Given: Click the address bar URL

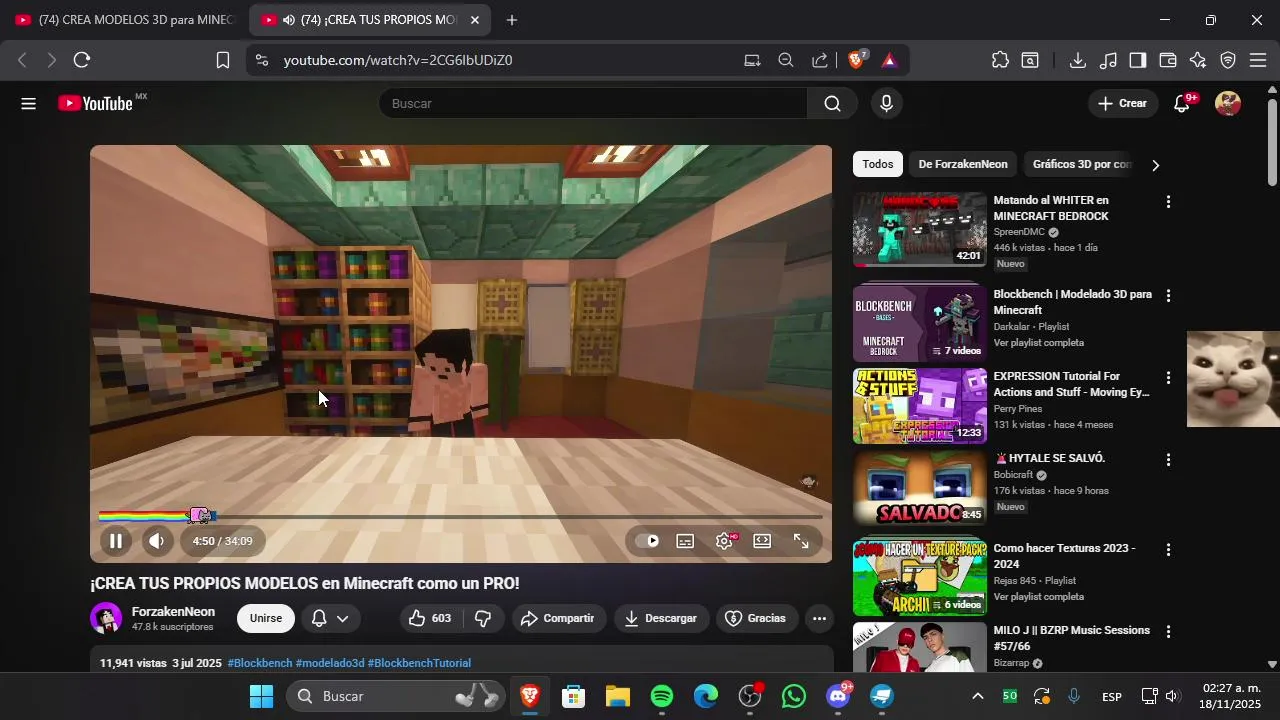Looking at the screenshot, I should tap(398, 60).
